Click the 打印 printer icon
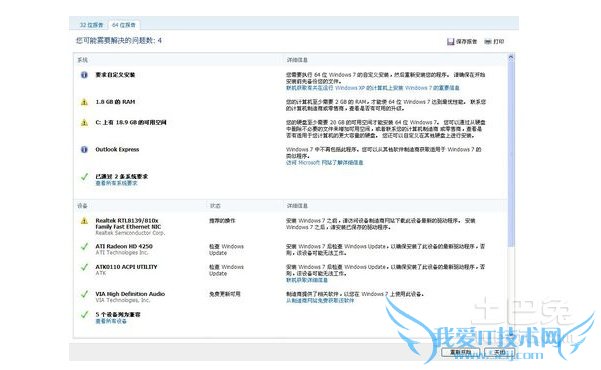The height and width of the screenshot is (370, 601). click(488, 41)
